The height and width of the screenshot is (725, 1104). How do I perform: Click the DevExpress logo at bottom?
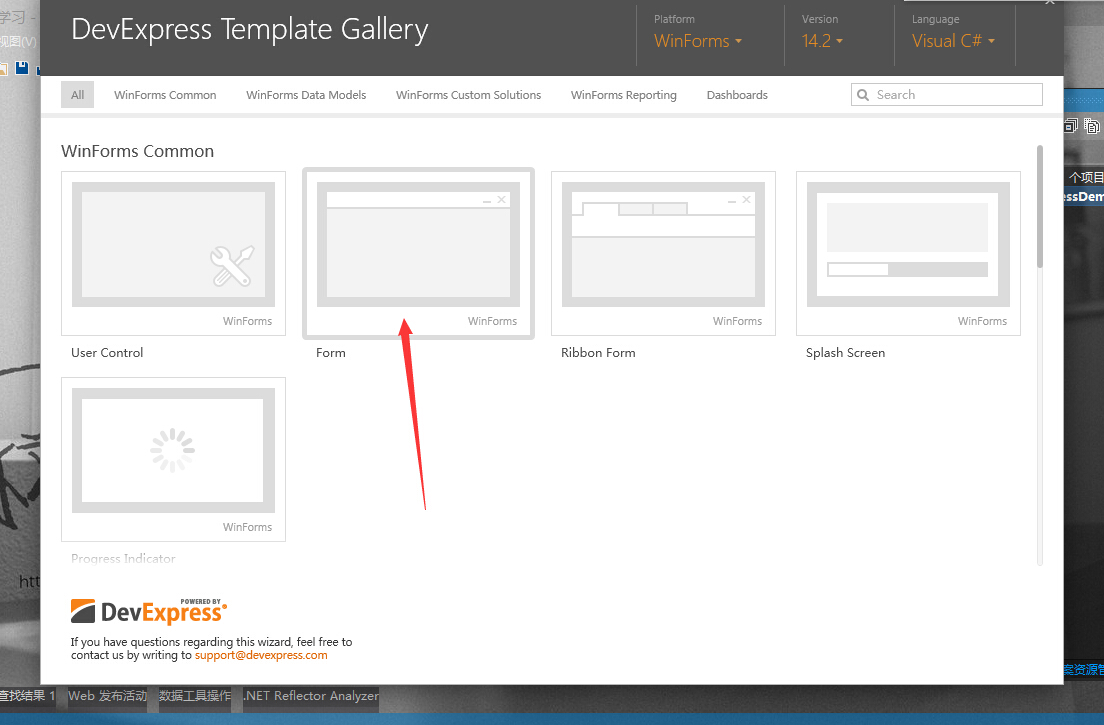click(x=149, y=611)
